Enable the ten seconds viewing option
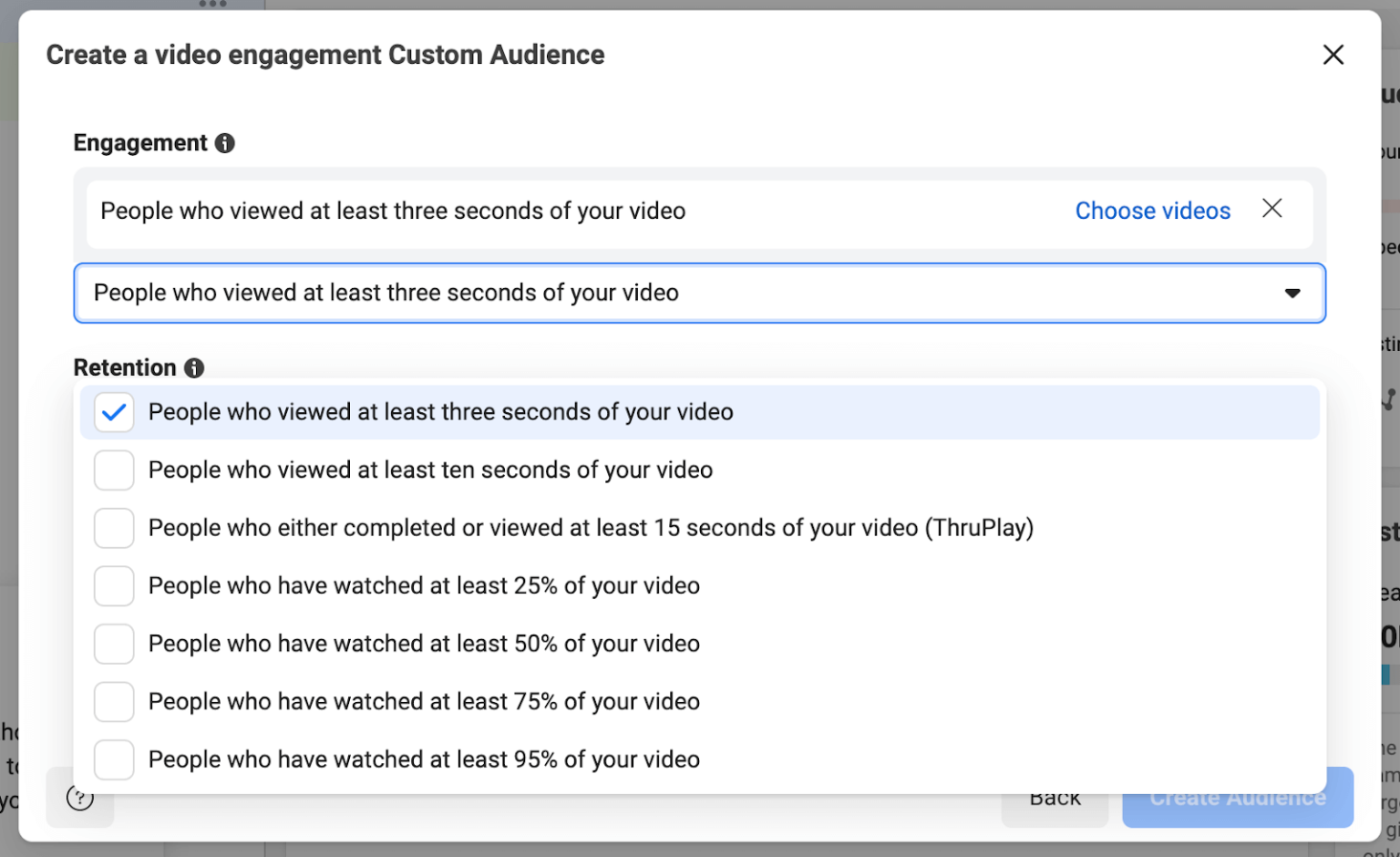The width and height of the screenshot is (1400, 857). (x=114, y=470)
